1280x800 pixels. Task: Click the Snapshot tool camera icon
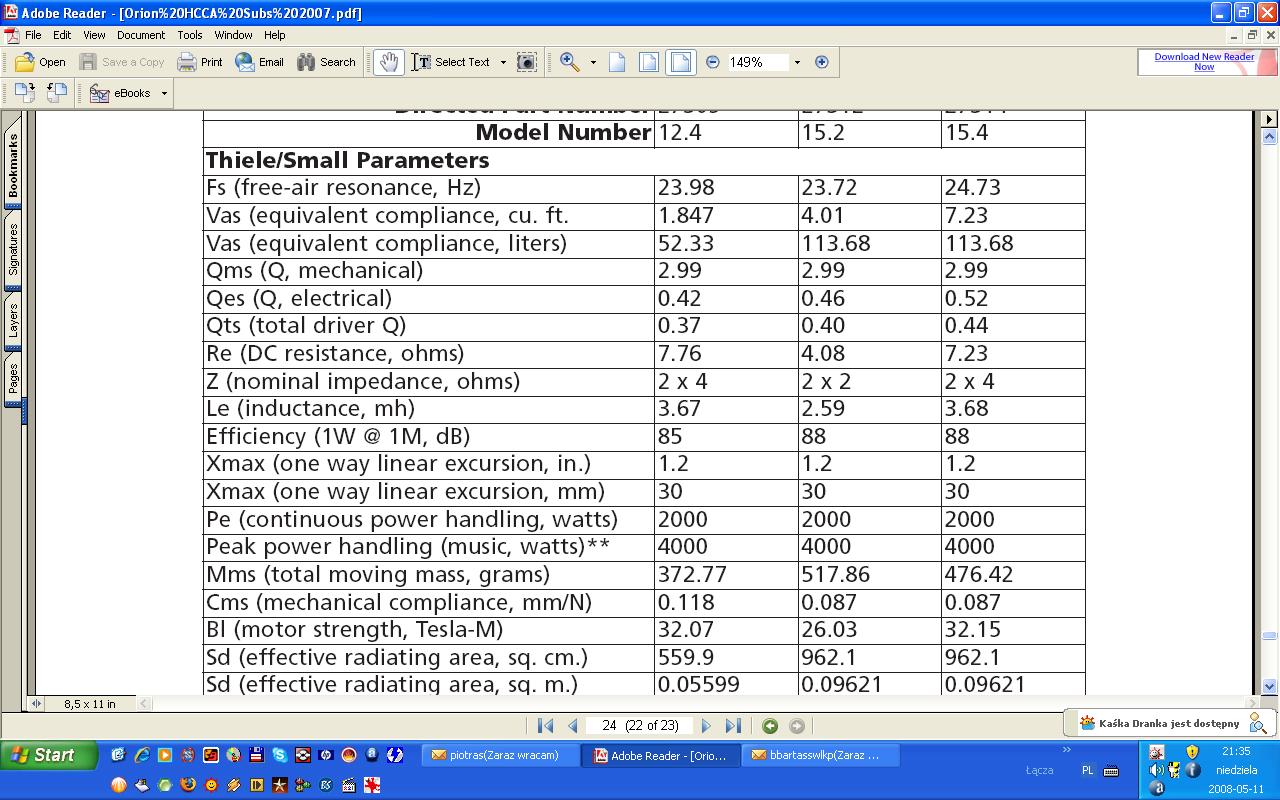pyautogui.click(x=526, y=62)
